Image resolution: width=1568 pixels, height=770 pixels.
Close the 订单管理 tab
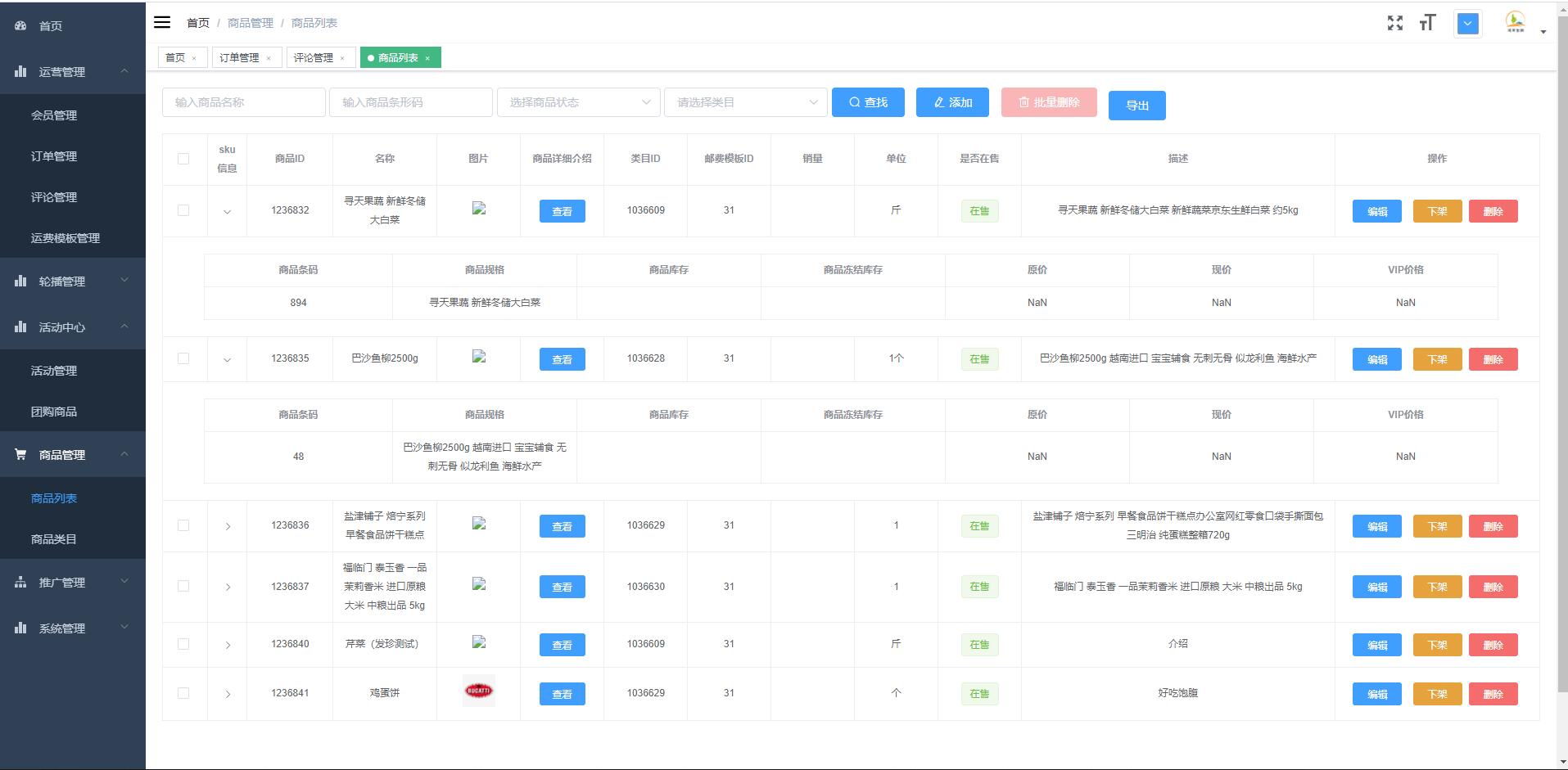click(x=269, y=58)
